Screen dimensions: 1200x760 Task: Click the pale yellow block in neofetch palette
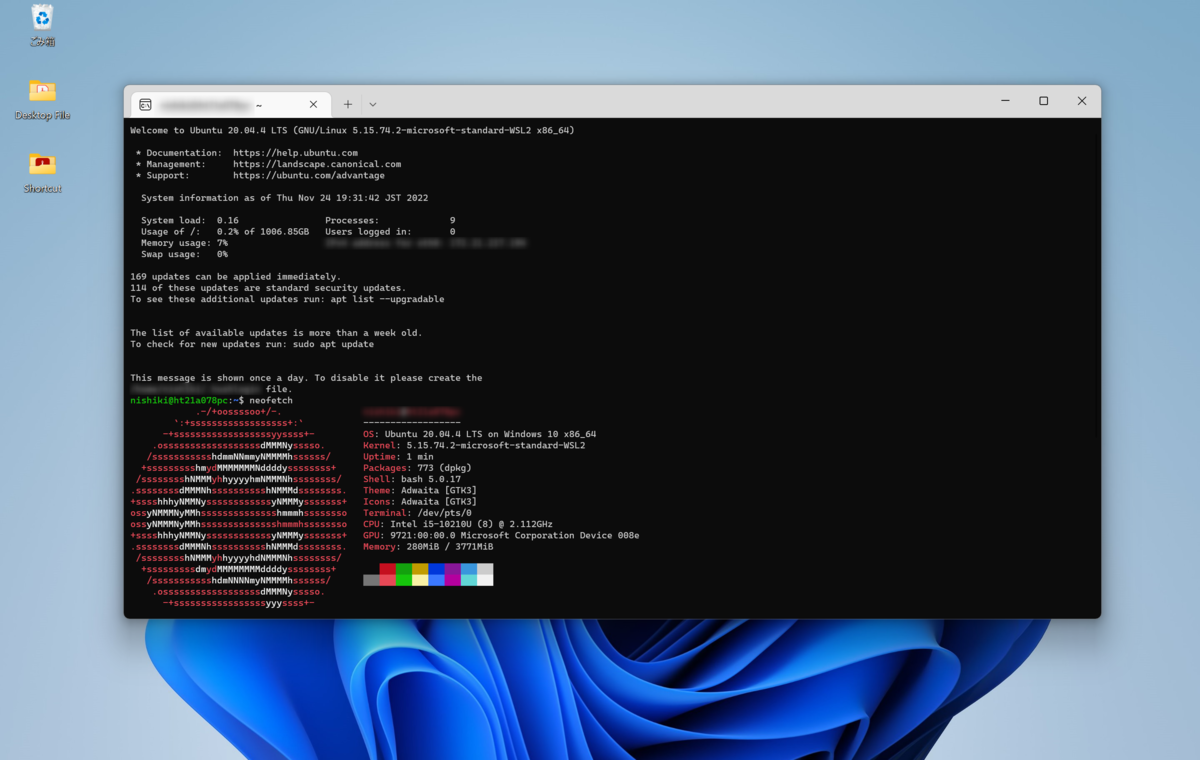[x=420, y=580]
